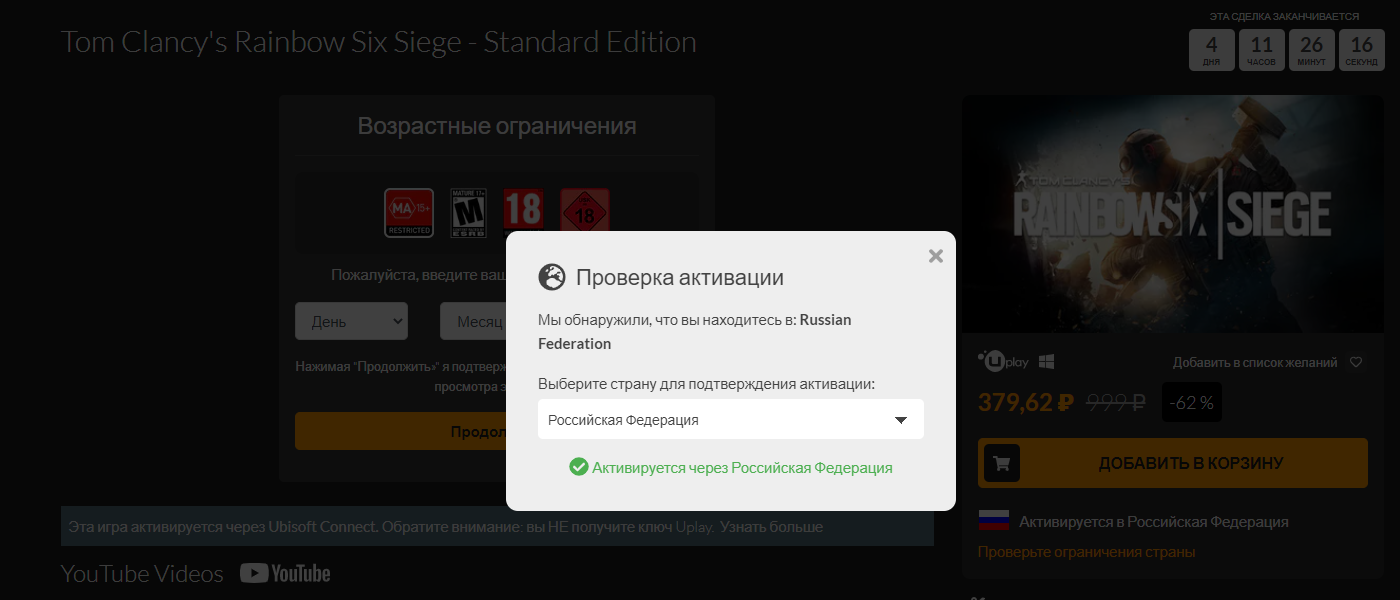1400x600 pixels.
Task: Click the crossed-out 999 ₽ old price
Action: (x=1115, y=403)
